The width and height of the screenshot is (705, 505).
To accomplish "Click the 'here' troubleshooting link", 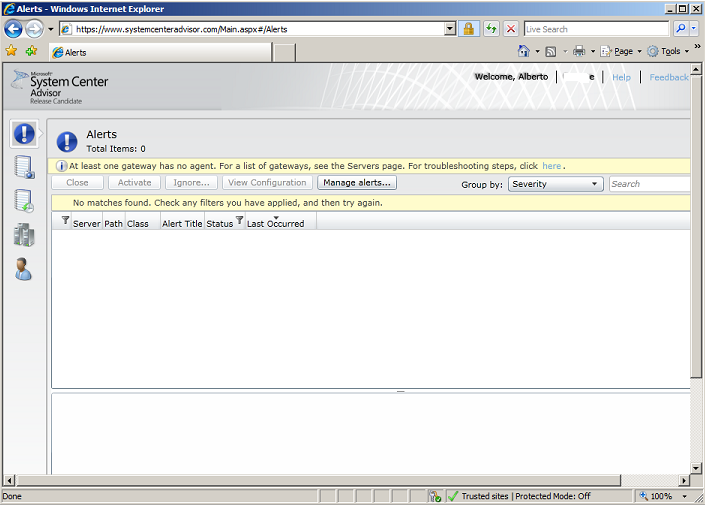I will [551, 166].
